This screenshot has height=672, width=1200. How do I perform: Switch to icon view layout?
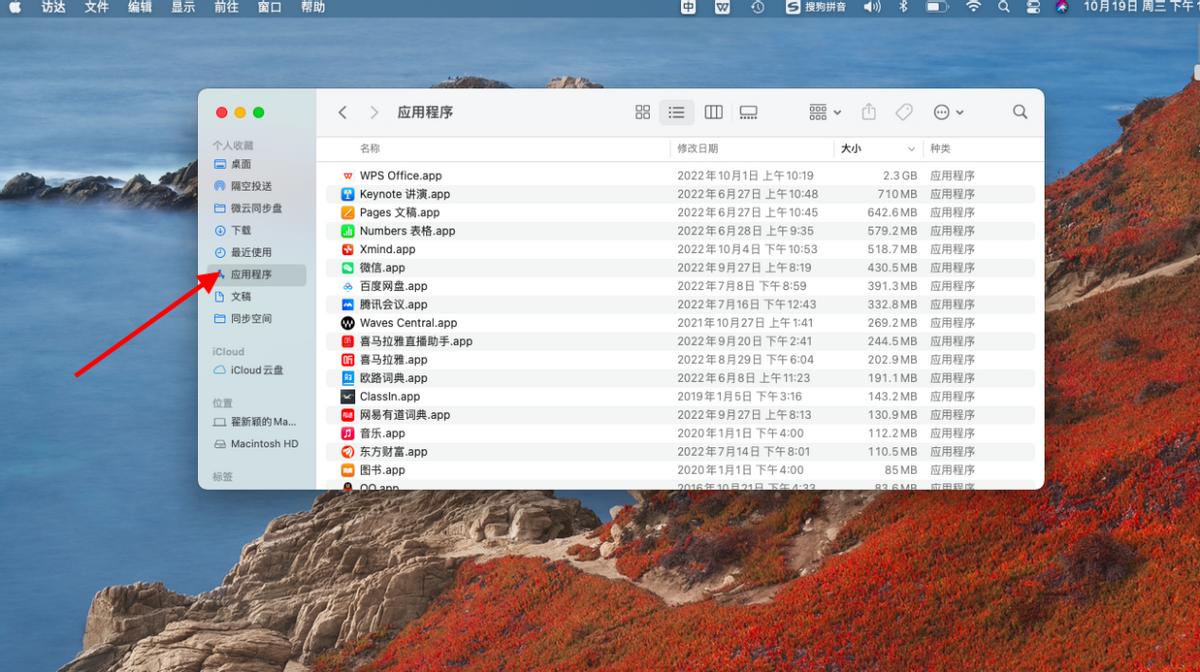(642, 112)
